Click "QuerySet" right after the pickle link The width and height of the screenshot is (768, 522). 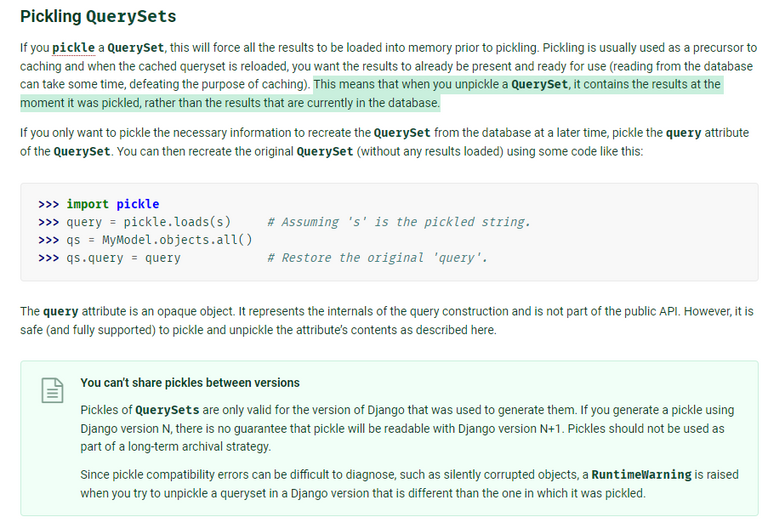[136, 47]
